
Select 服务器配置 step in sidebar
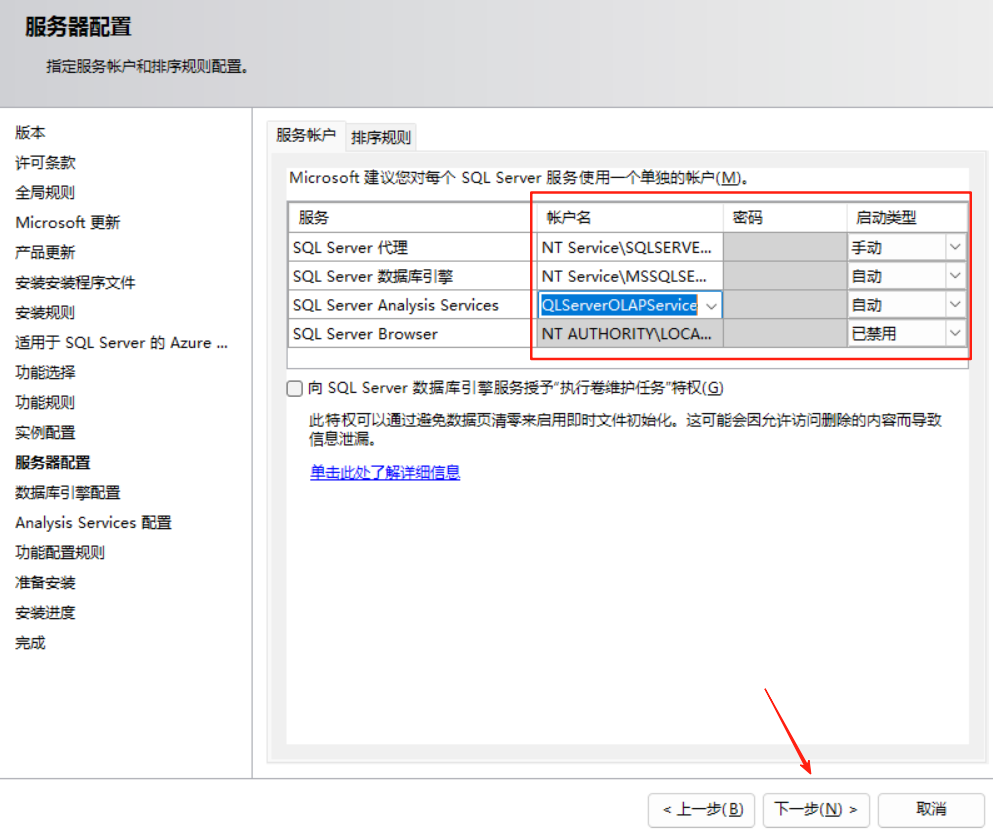coord(53,462)
